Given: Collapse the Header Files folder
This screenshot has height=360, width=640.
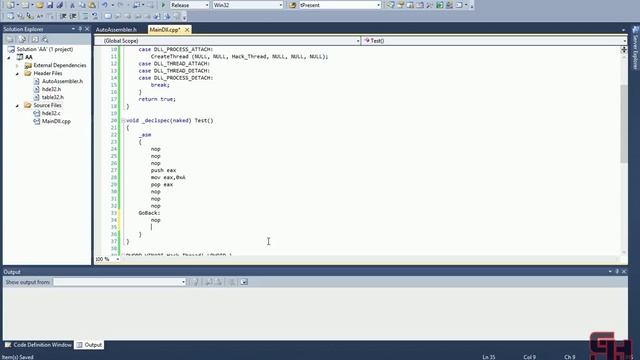Looking at the screenshot, I should pos(17,73).
